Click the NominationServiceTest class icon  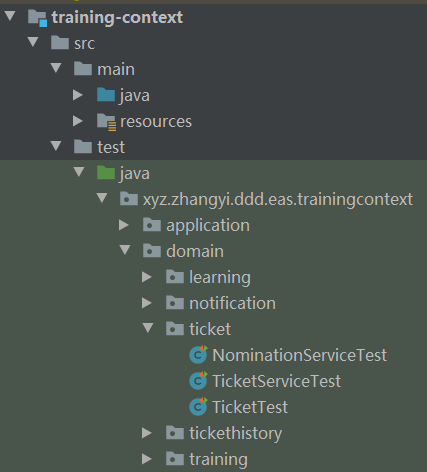198,355
